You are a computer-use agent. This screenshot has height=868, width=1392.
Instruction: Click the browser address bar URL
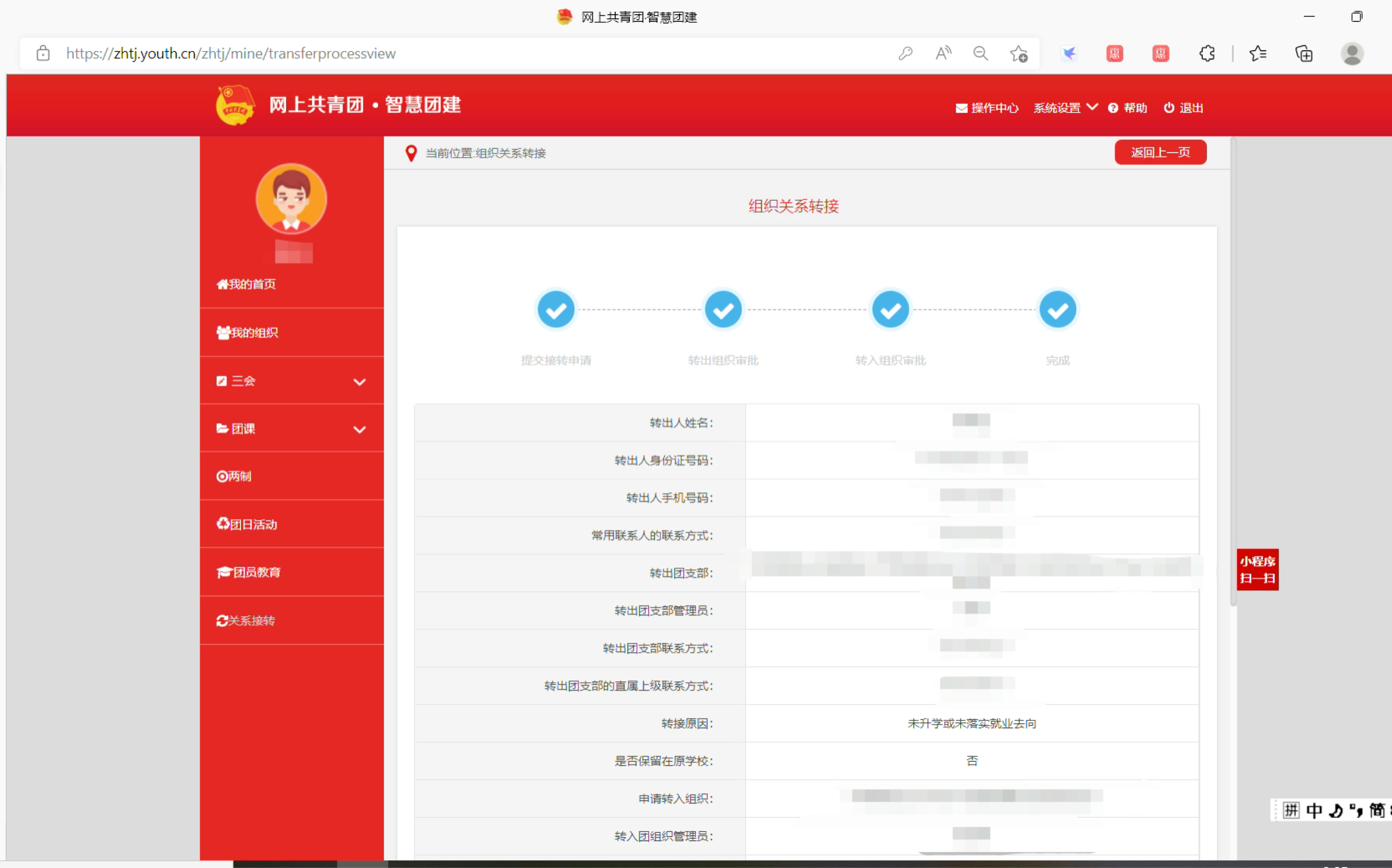pyautogui.click(x=231, y=53)
